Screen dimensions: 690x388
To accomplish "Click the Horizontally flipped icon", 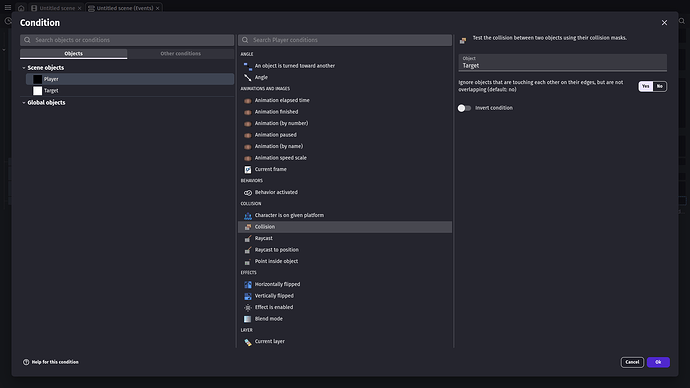I will [x=248, y=285].
